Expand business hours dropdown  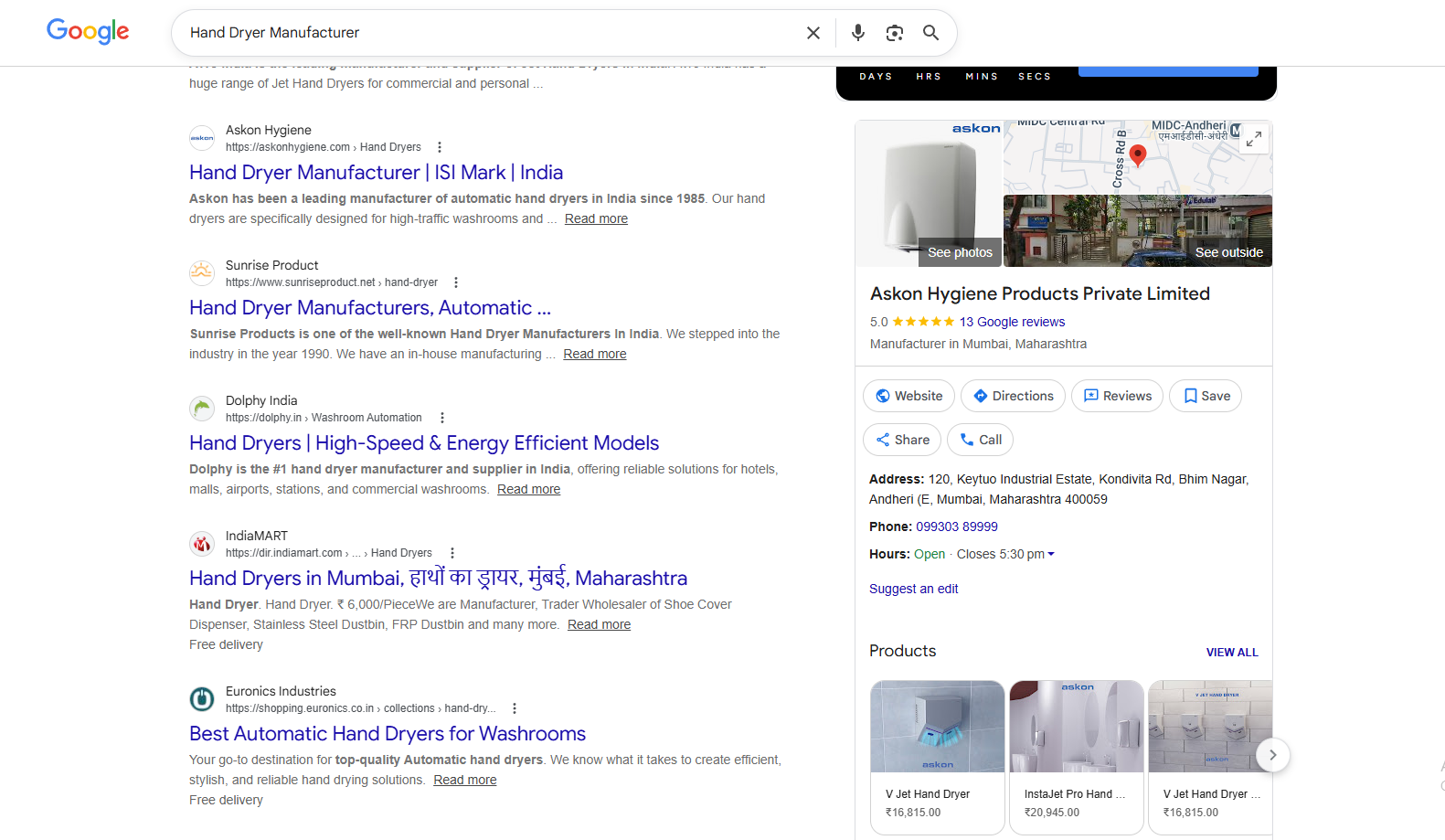click(x=1051, y=554)
